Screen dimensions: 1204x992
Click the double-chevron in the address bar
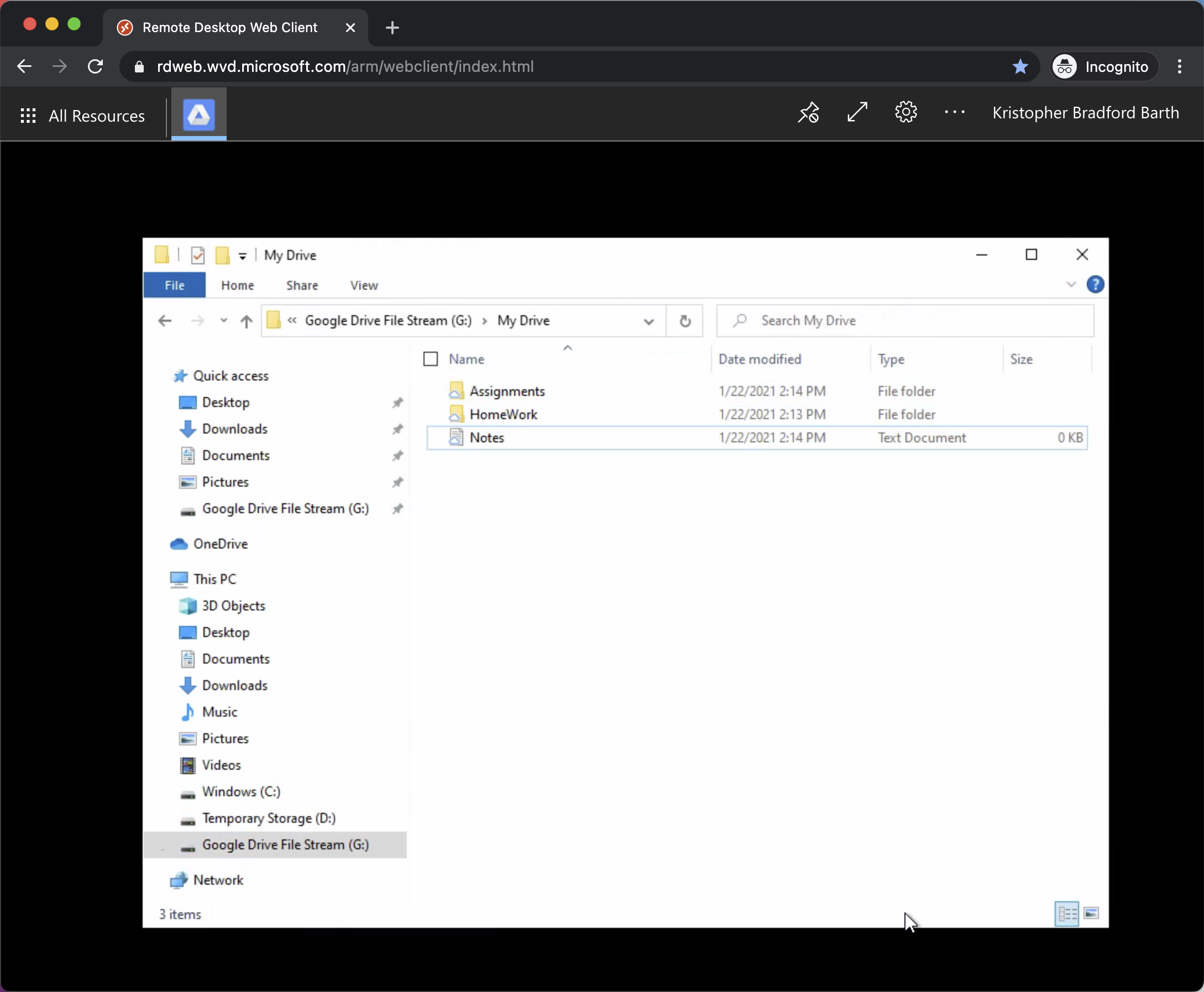click(x=292, y=321)
